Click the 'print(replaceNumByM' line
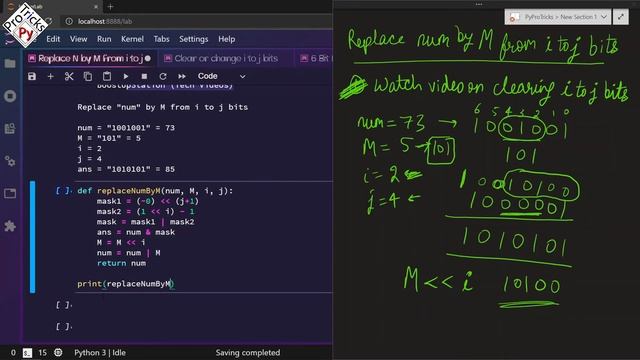640x360 pixels. coord(126,284)
